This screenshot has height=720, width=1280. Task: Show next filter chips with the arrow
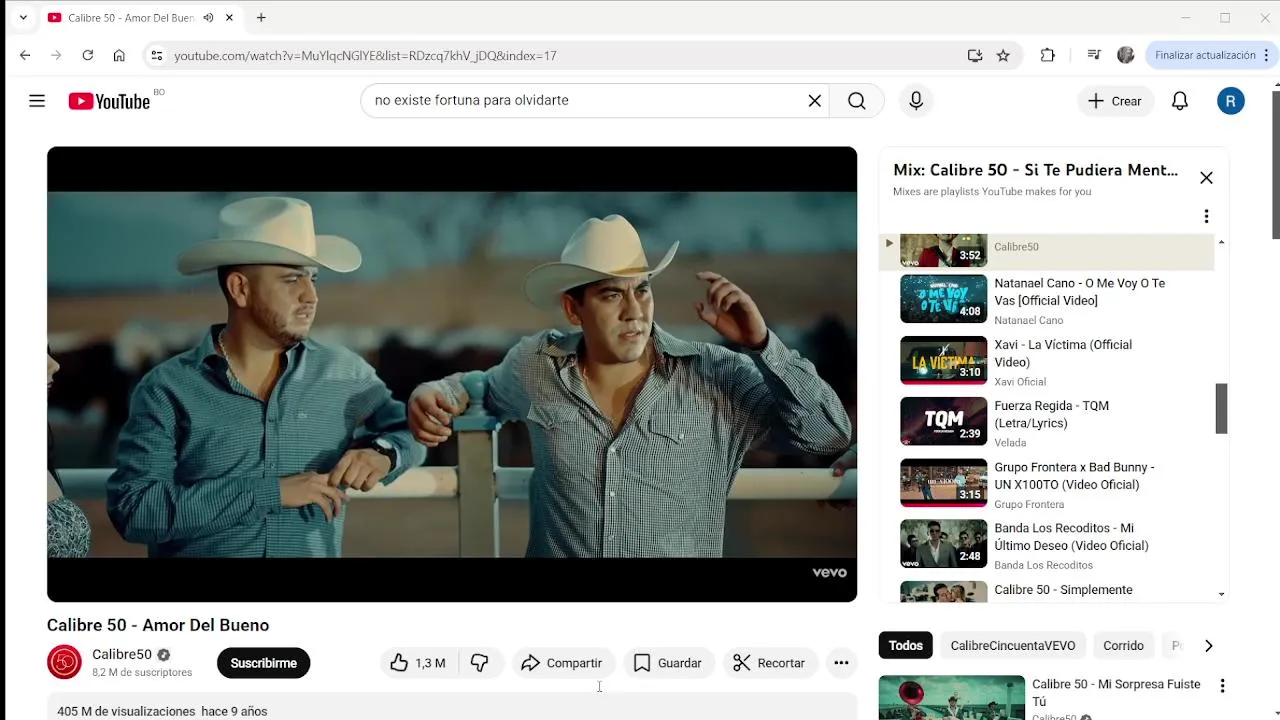(x=1208, y=646)
